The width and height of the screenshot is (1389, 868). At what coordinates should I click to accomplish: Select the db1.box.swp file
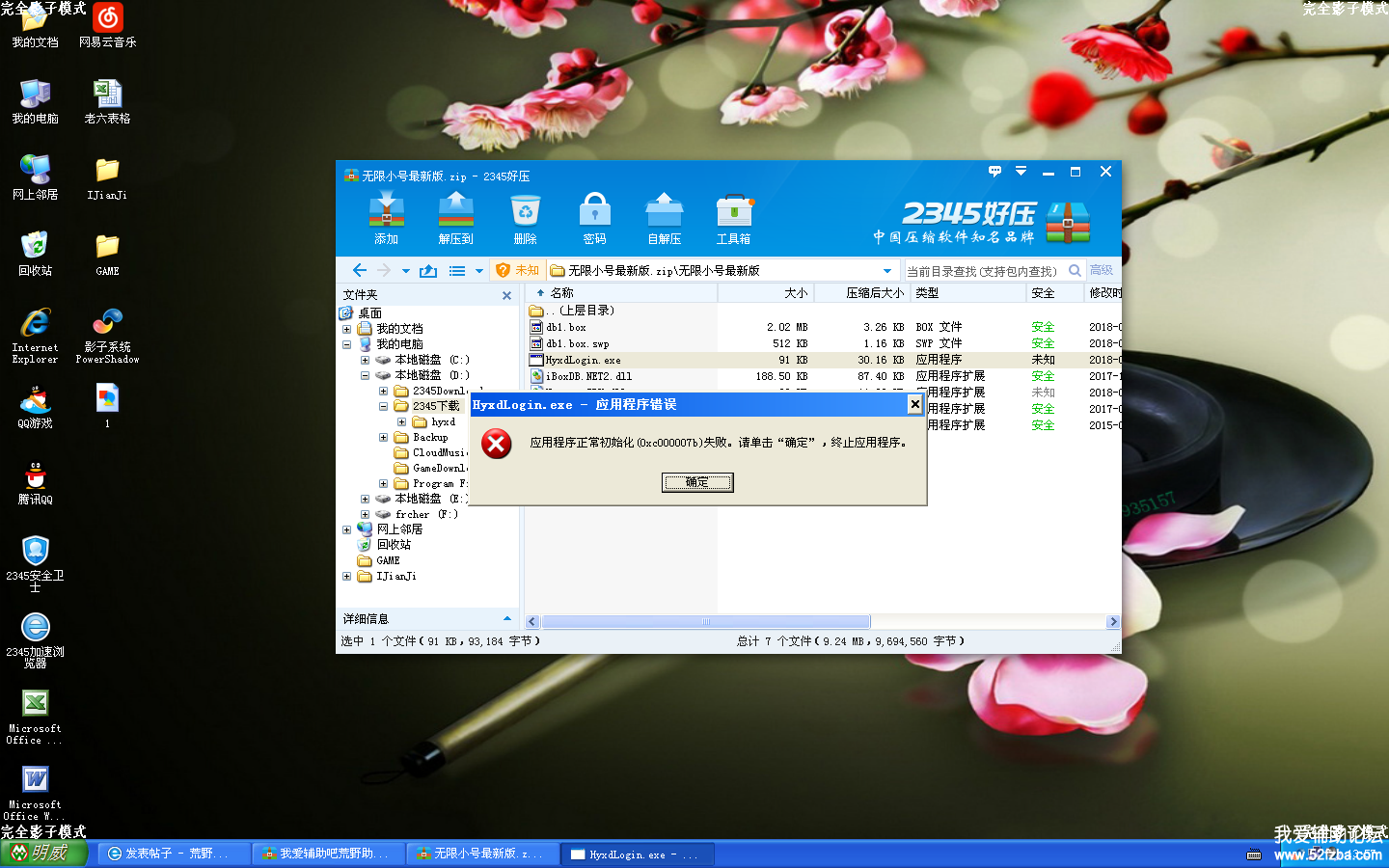(x=822, y=343)
